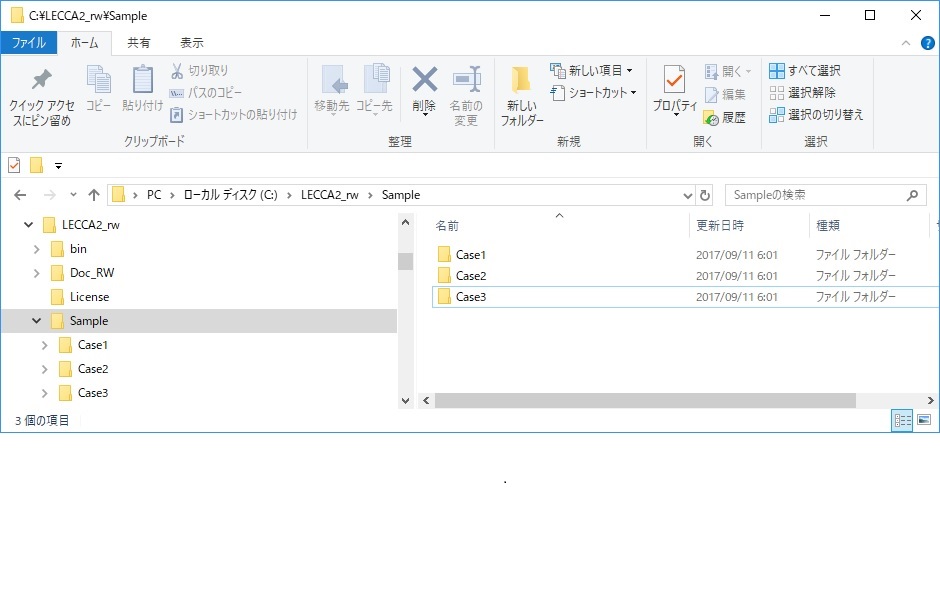
Task: Click the horizontal scrollbar in file list
Action: [x=645, y=400]
